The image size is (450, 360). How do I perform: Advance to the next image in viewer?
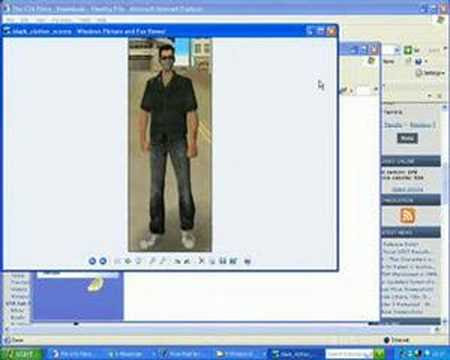pyautogui.click(x=103, y=261)
